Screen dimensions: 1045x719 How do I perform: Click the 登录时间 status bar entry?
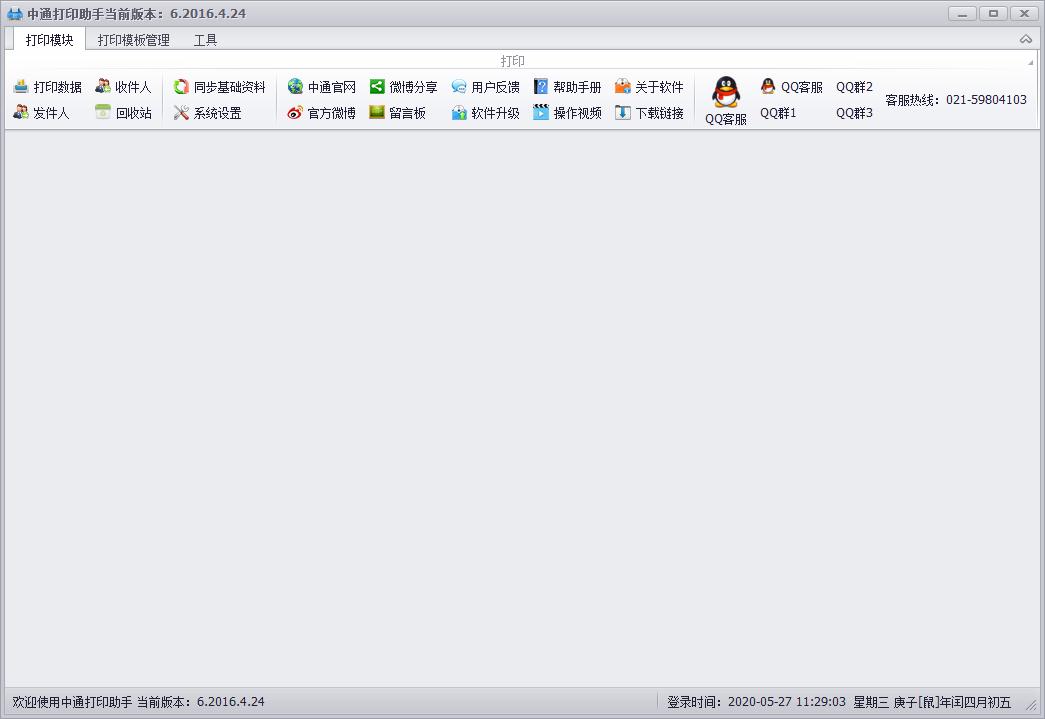756,702
